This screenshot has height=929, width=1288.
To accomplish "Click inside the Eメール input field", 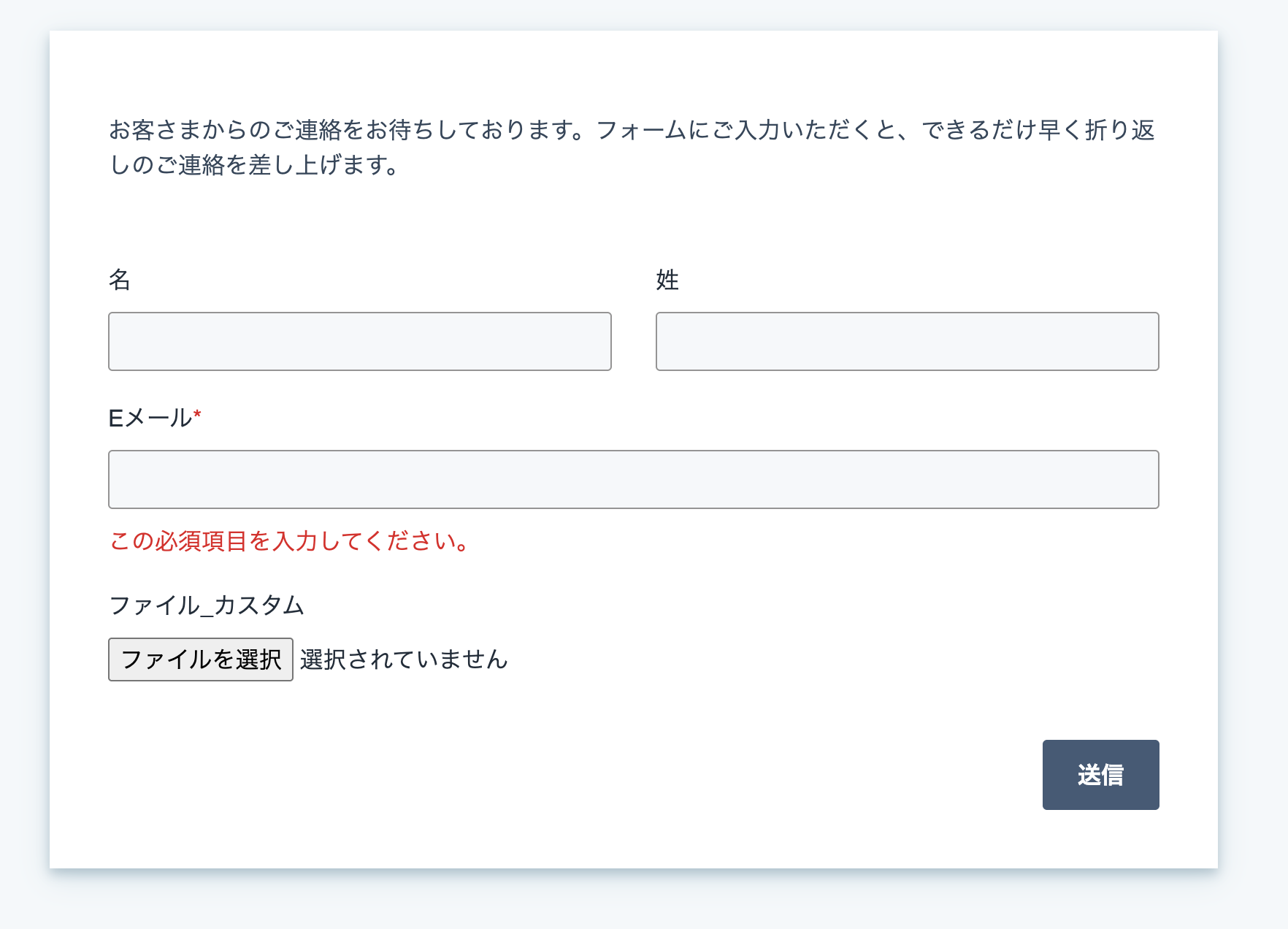I will (634, 479).
